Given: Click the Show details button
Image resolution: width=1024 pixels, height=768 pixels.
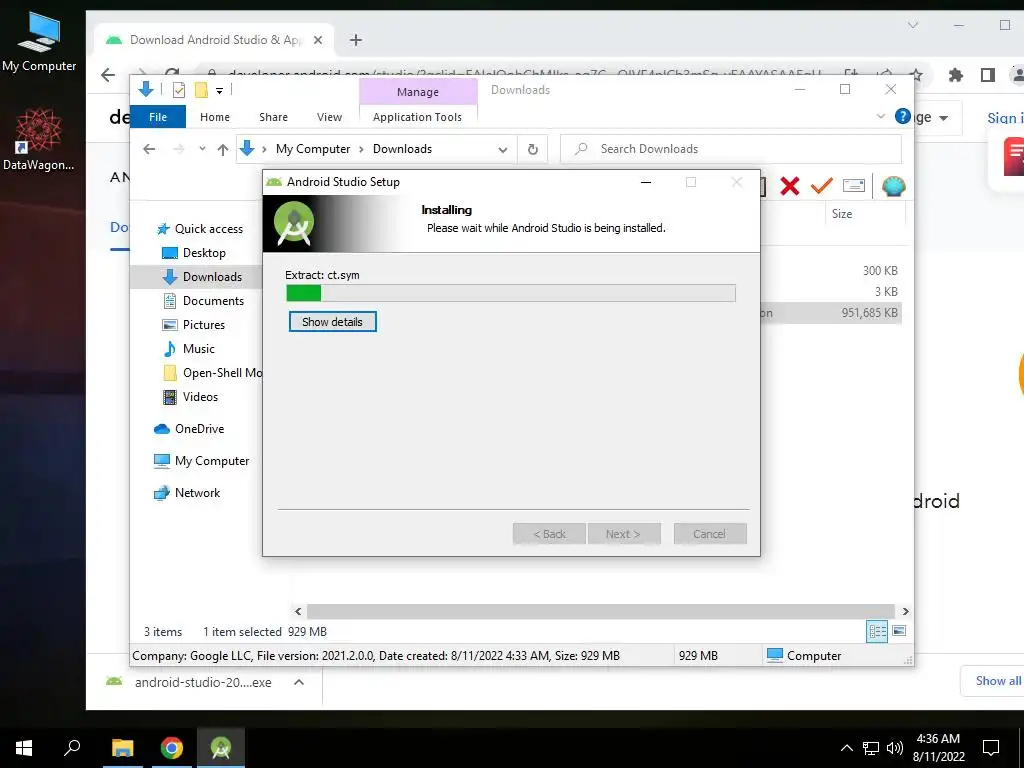Looking at the screenshot, I should pos(332,322).
